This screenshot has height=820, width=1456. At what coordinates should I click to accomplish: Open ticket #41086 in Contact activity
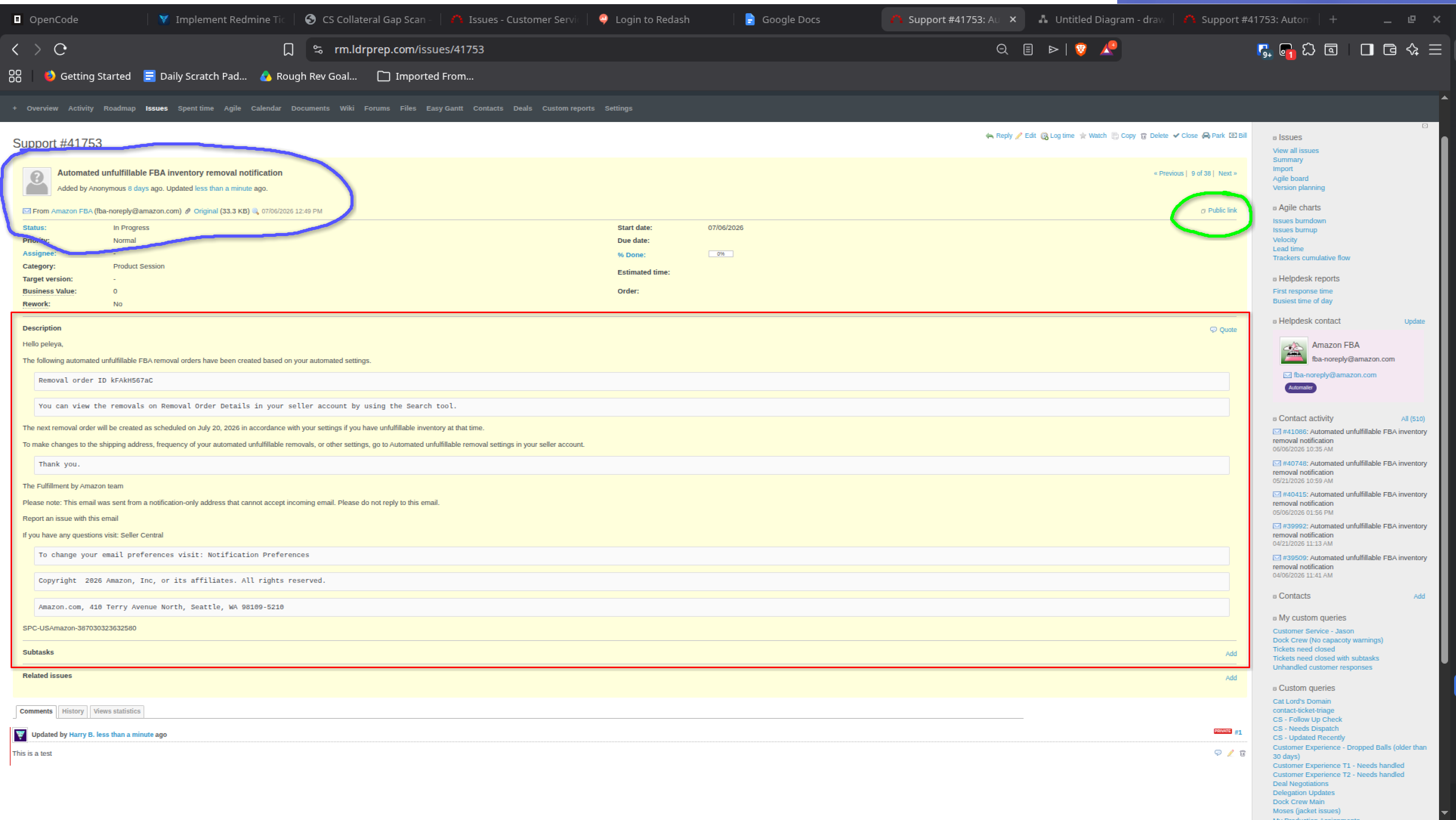point(1294,432)
